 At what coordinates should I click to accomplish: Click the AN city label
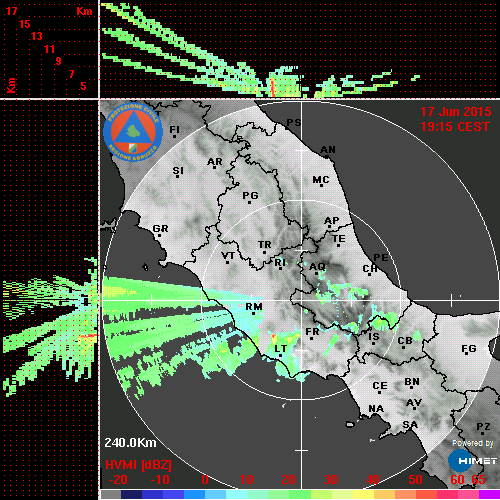click(328, 150)
